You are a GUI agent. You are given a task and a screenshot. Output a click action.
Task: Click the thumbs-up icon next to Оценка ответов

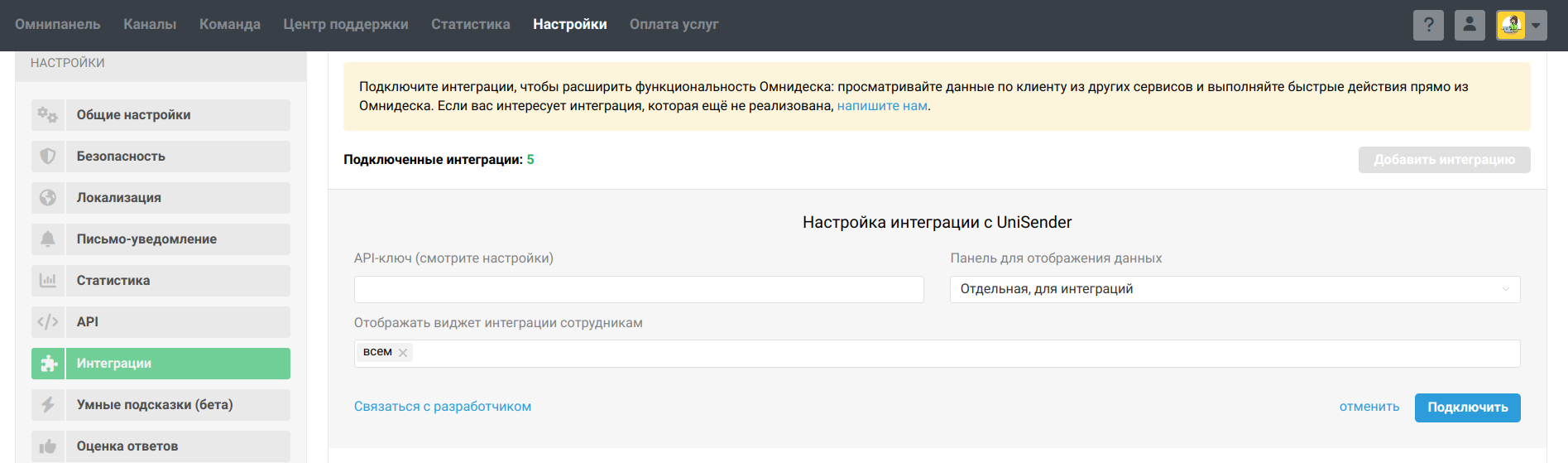pos(48,446)
